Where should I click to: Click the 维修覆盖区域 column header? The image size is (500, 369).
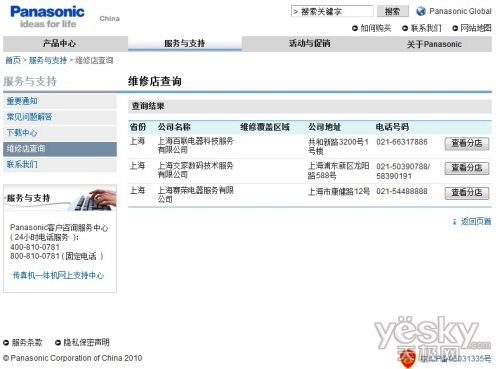[265, 127]
